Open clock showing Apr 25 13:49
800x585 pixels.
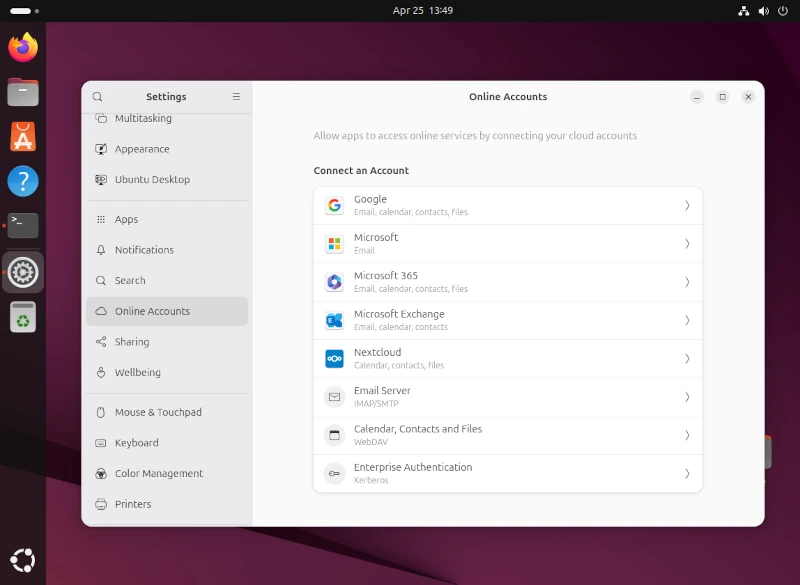point(422,11)
